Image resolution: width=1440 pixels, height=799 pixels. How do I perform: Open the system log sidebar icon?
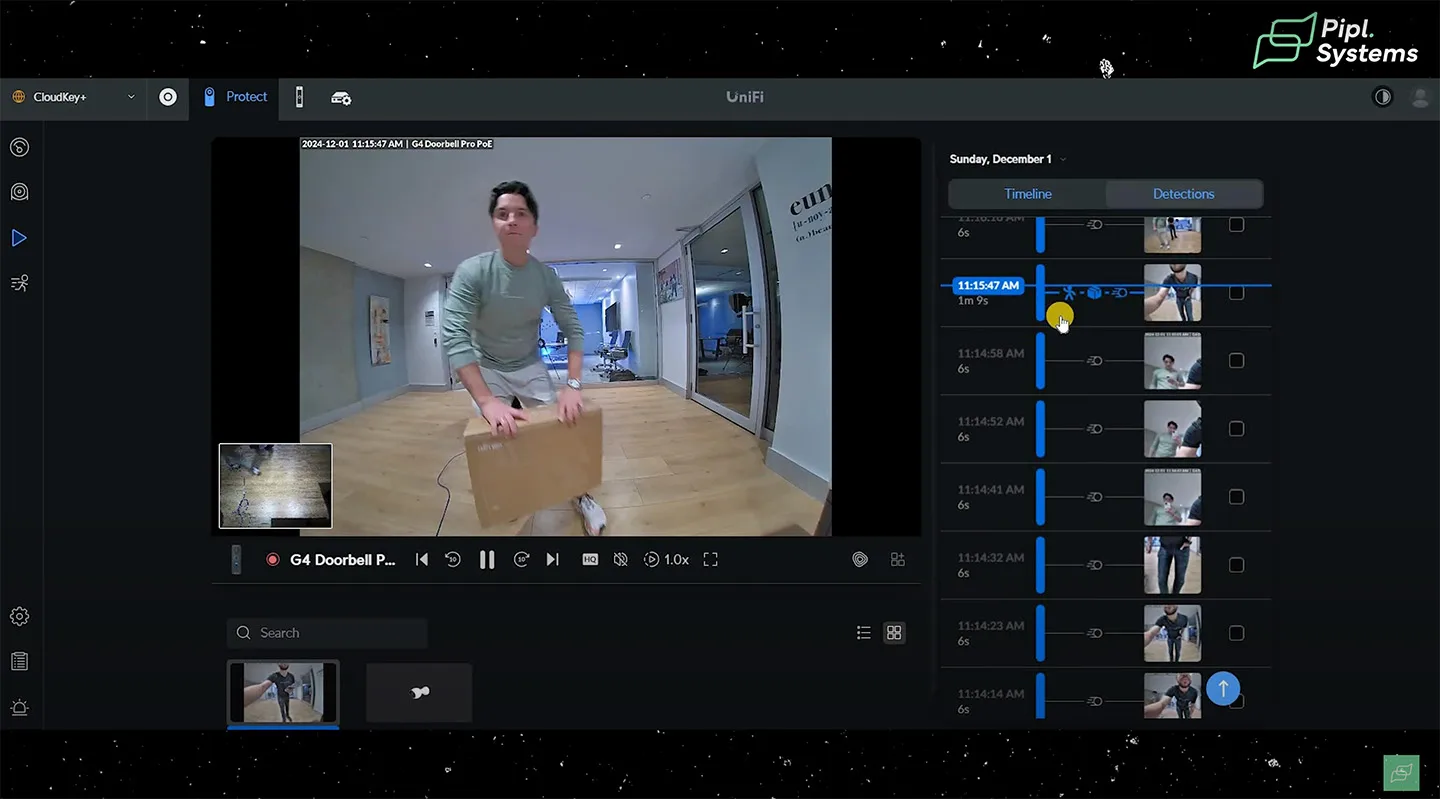point(19,661)
